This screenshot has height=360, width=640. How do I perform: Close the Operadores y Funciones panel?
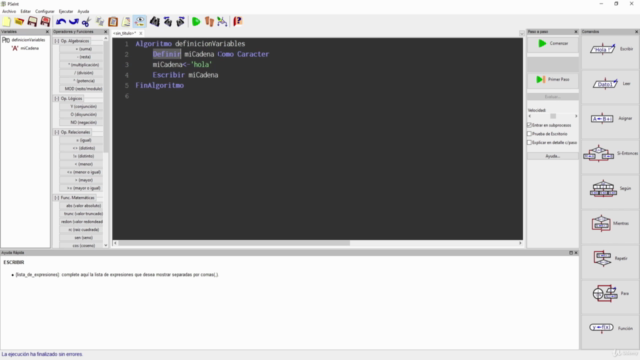coord(106,32)
